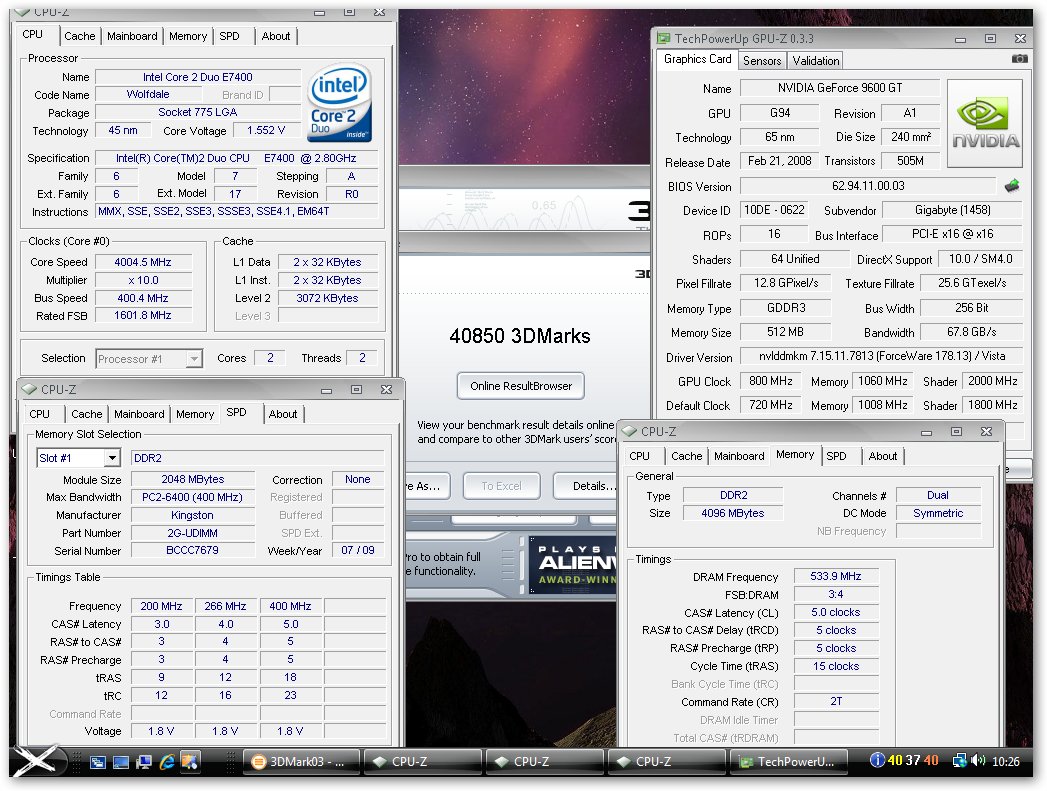Click the NVIDIA logo in GPU-Z
Viewport: 1047px width, 791px height.
(985, 123)
